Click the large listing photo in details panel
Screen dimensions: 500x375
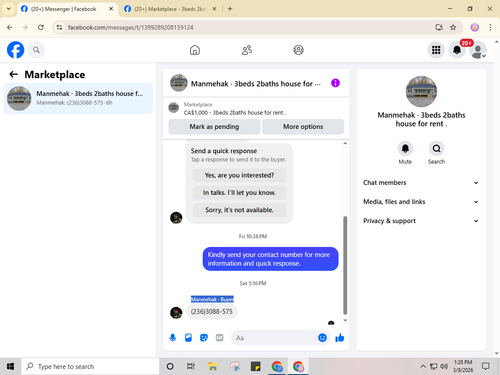coord(421,92)
